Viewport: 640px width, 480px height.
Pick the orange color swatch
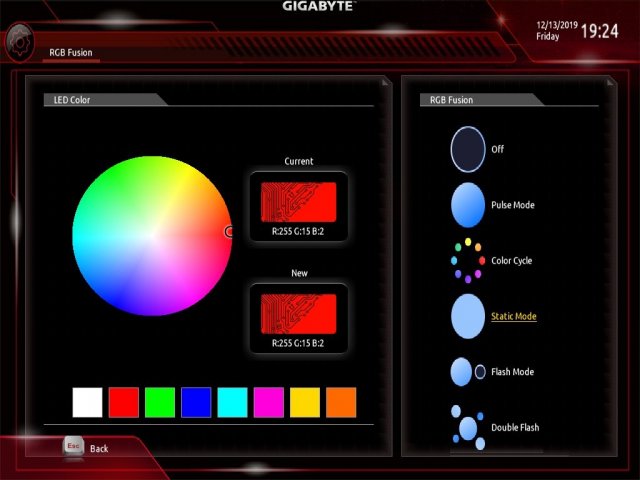pos(340,402)
